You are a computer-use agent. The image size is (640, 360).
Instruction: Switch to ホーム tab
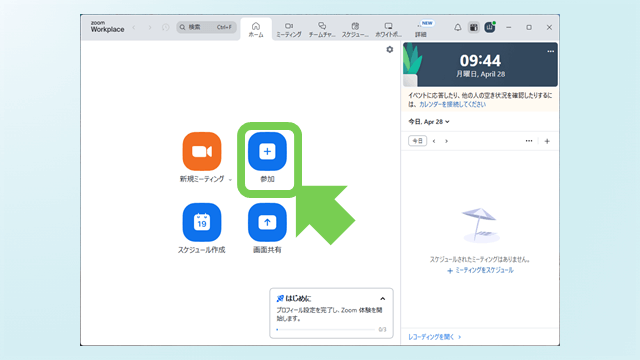tap(256, 29)
